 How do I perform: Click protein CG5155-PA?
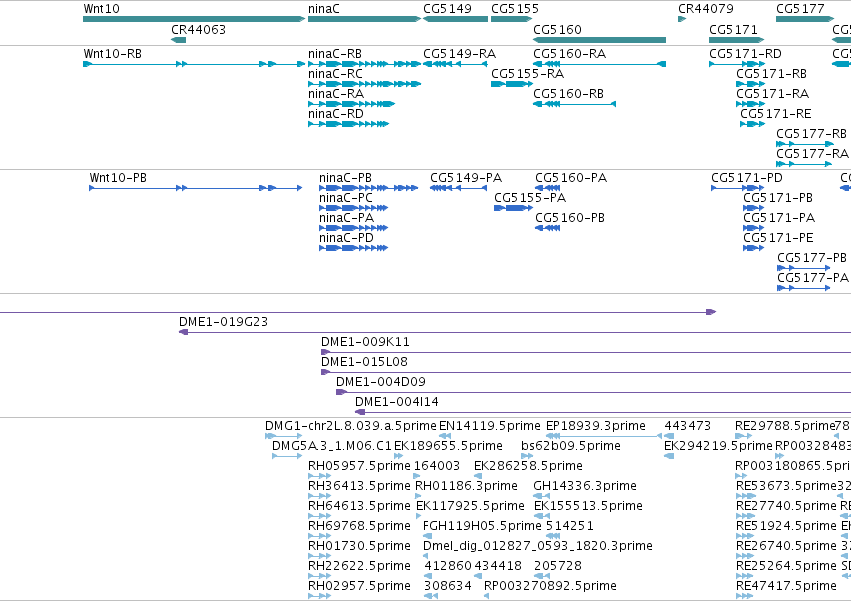click(513, 208)
